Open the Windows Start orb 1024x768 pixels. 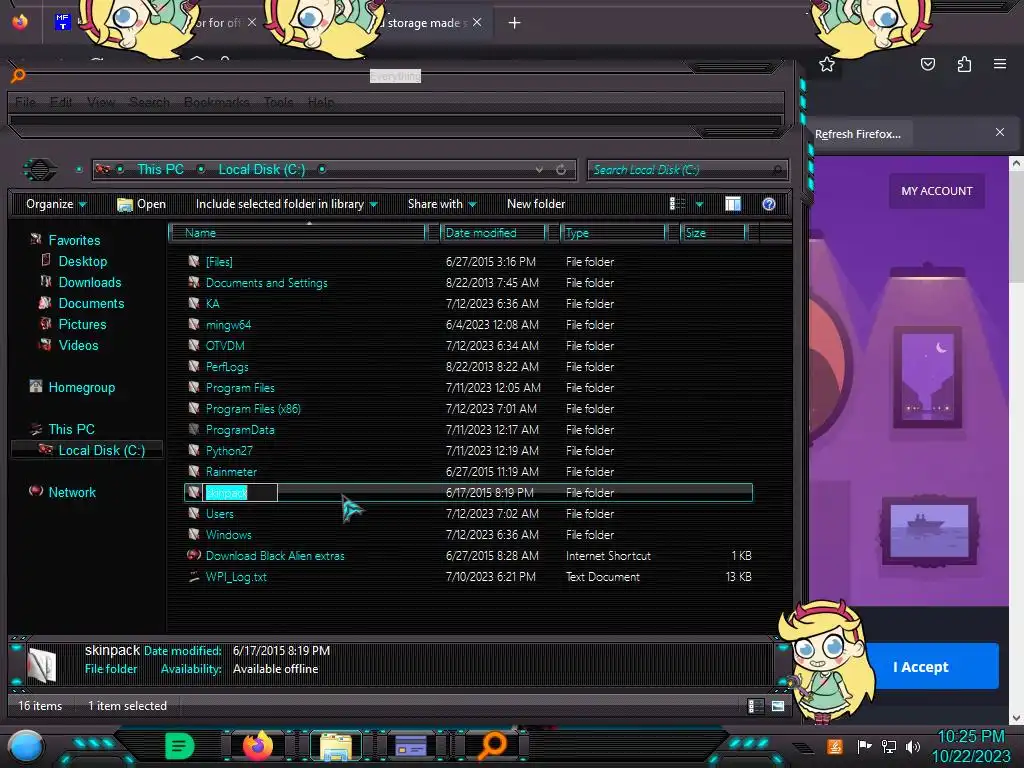[x=25, y=746]
